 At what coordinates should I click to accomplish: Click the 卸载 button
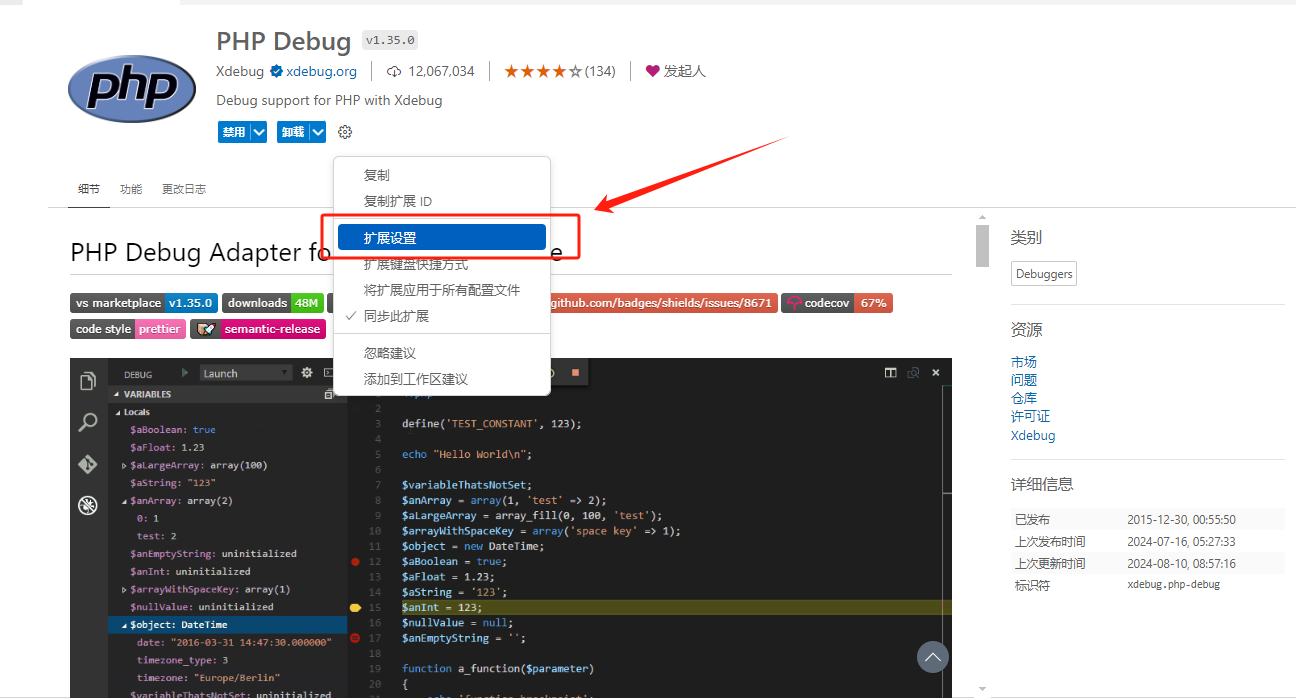pyautogui.click(x=292, y=132)
